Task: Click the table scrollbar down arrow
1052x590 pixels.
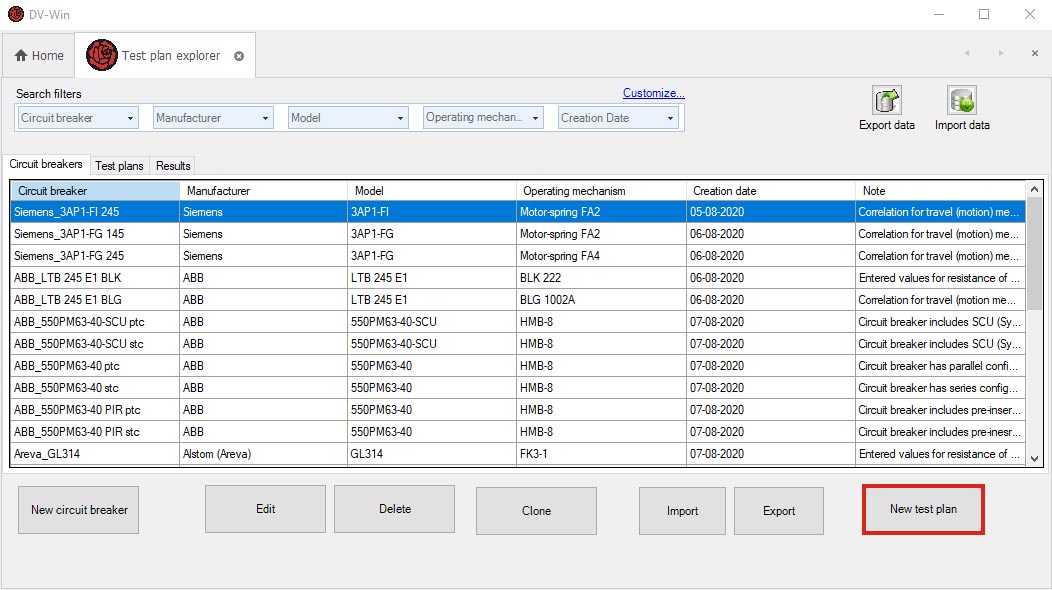Action: 1034,459
